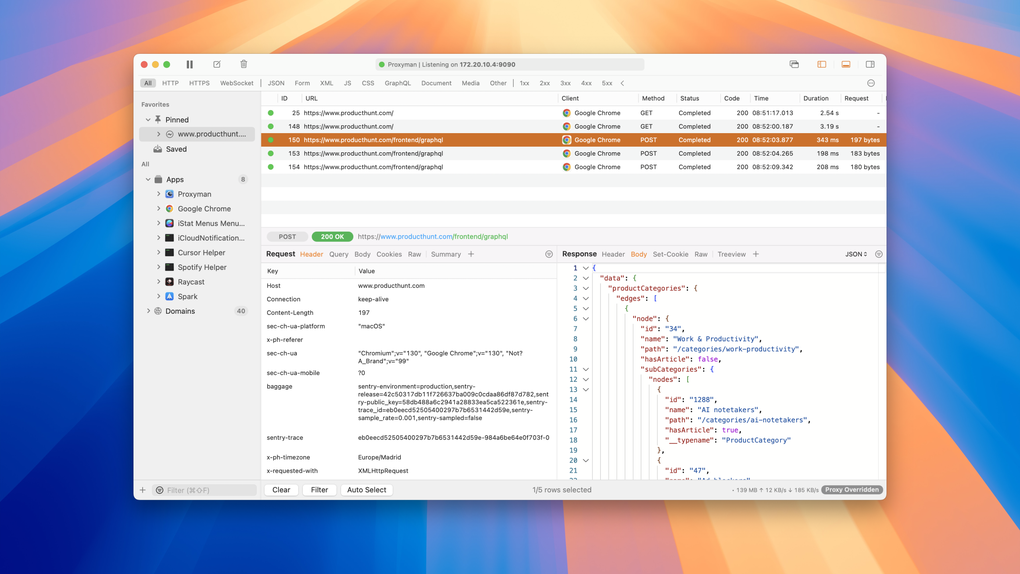Collapse the Apps section
The width and height of the screenshot is (1020, 574).
tap(148, 180)
